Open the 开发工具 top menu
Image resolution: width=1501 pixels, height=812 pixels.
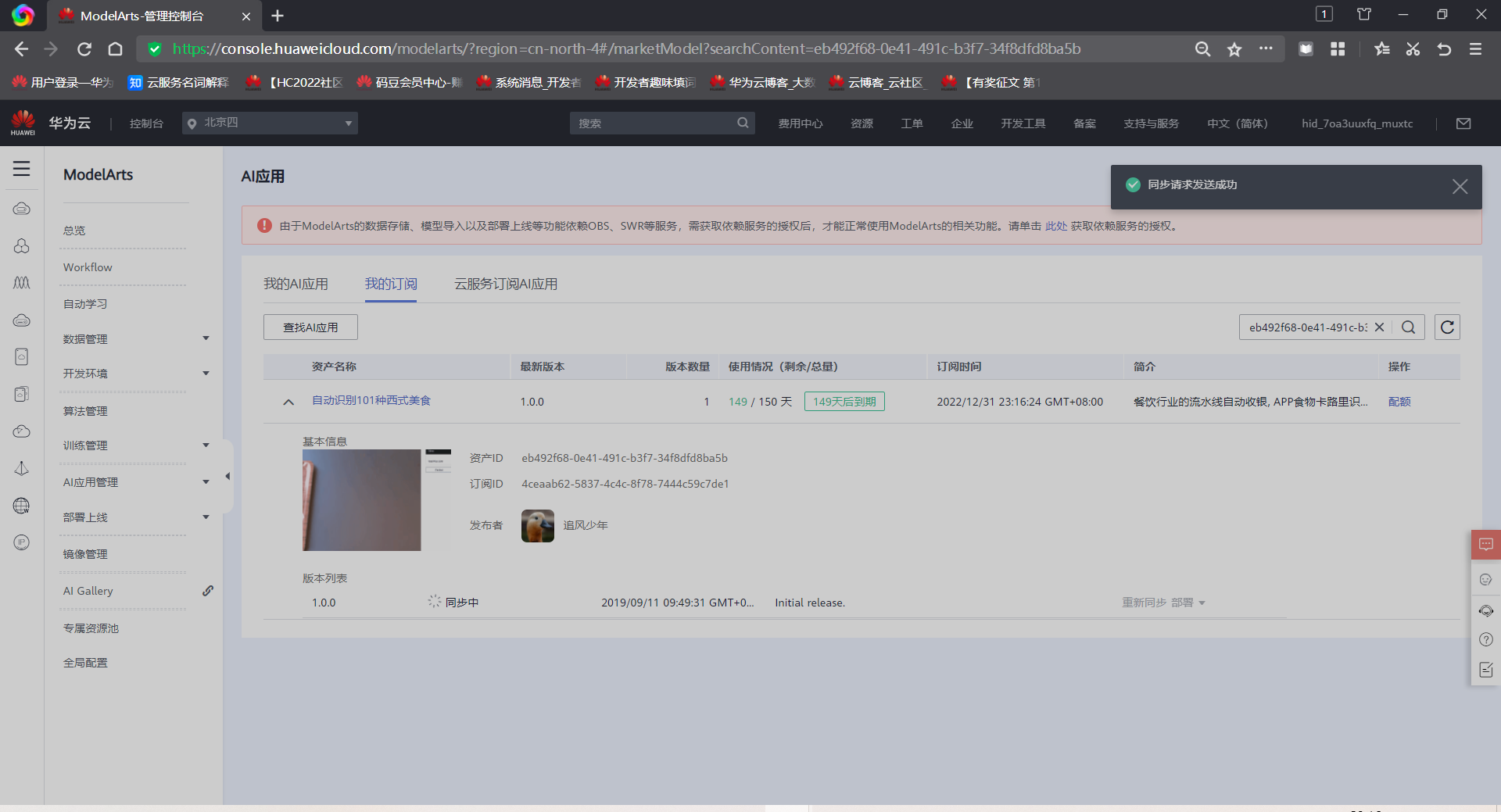tap(1023, 123)
